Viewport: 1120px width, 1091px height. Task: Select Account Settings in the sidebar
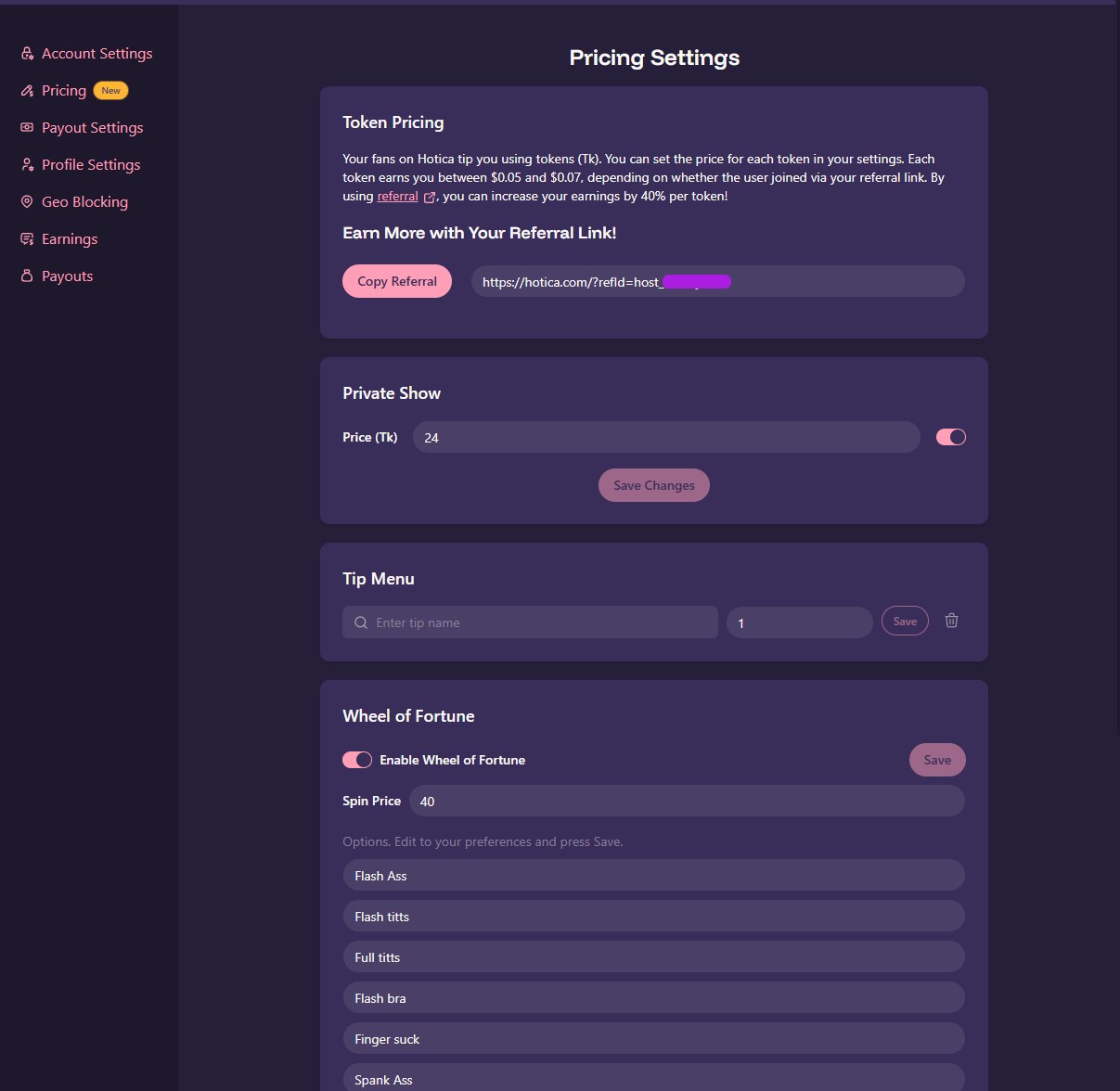pyautogui.click(x=97, y=53)
